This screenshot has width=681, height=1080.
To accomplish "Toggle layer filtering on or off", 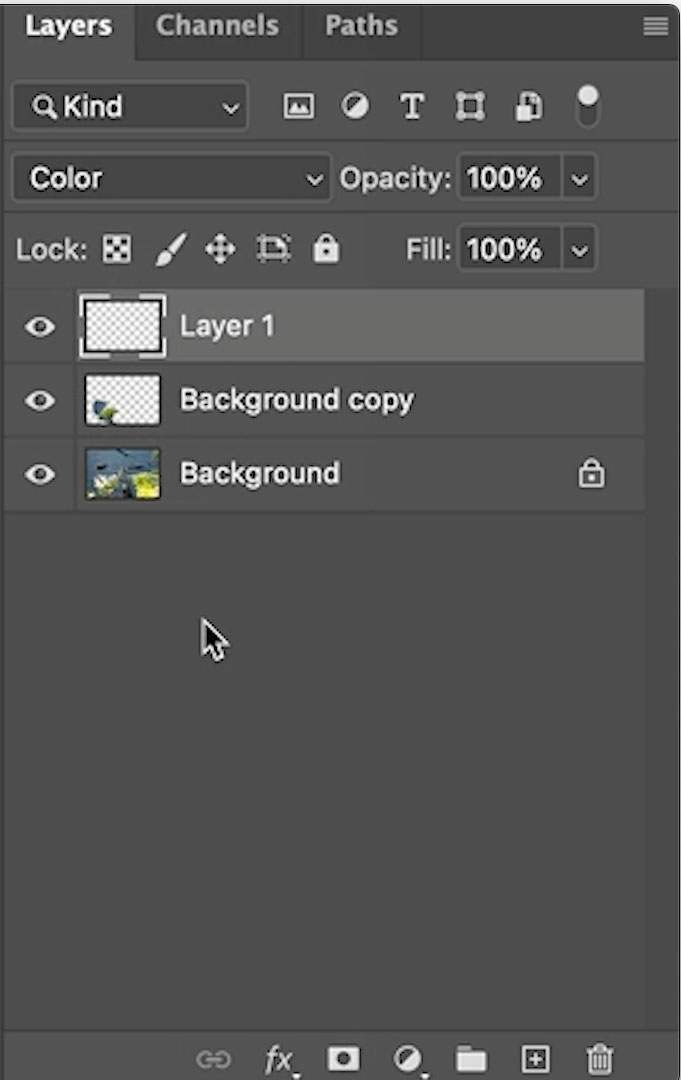I will tap(587, 107).
